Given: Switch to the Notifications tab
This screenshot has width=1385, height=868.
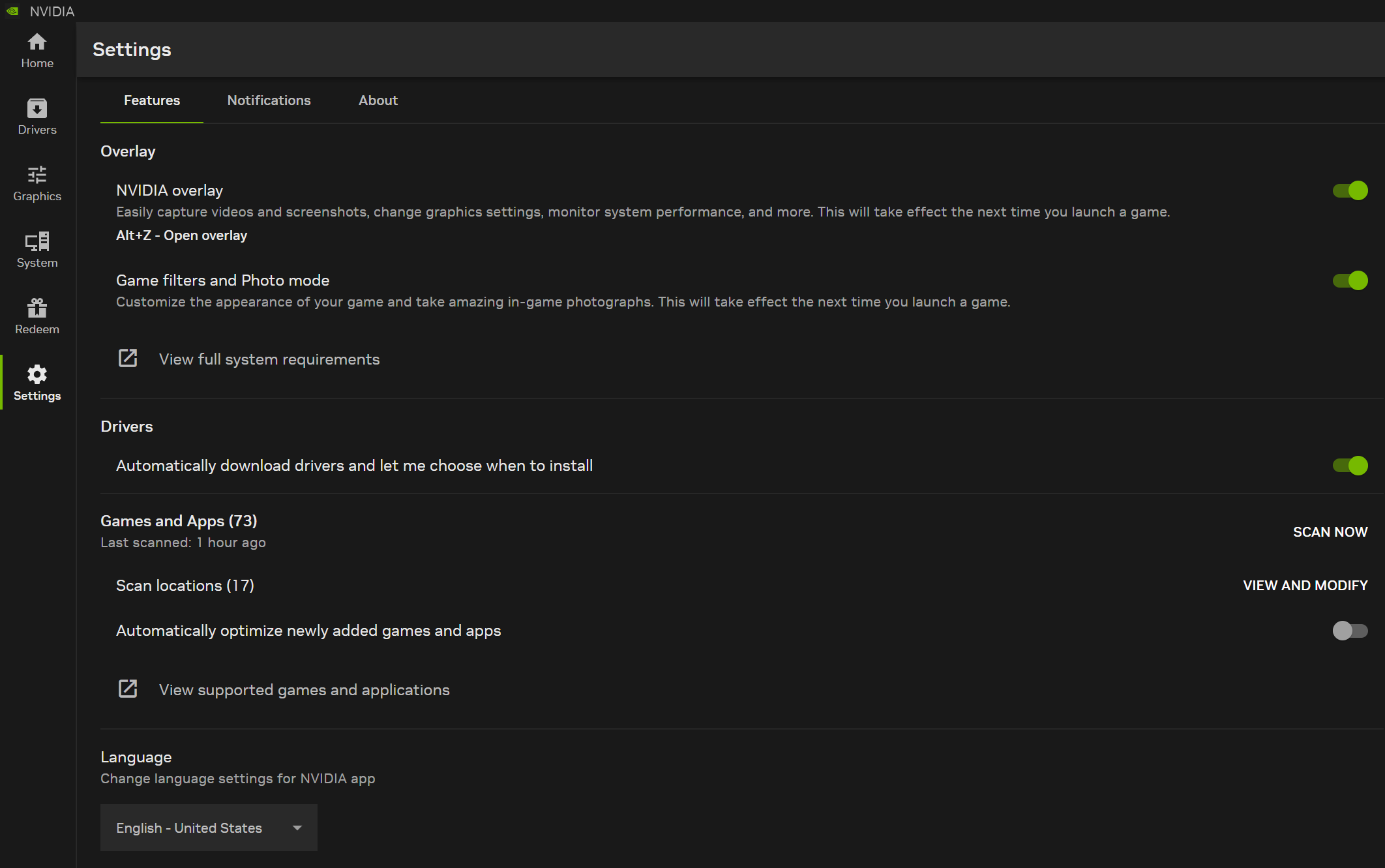Looking at the screenshot, I should [269, 100].
